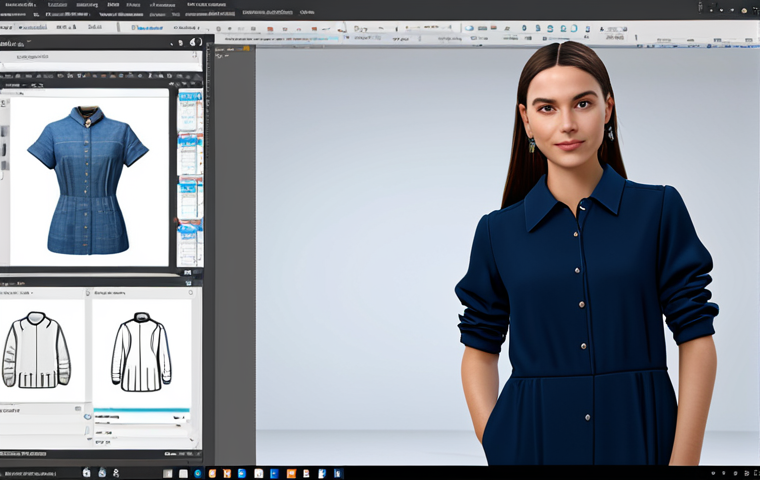Open the open-sleeved jacket sketch panel image
Image resolution: width=760 pixels, height=480 pixels.
click(x=36, y=350)
